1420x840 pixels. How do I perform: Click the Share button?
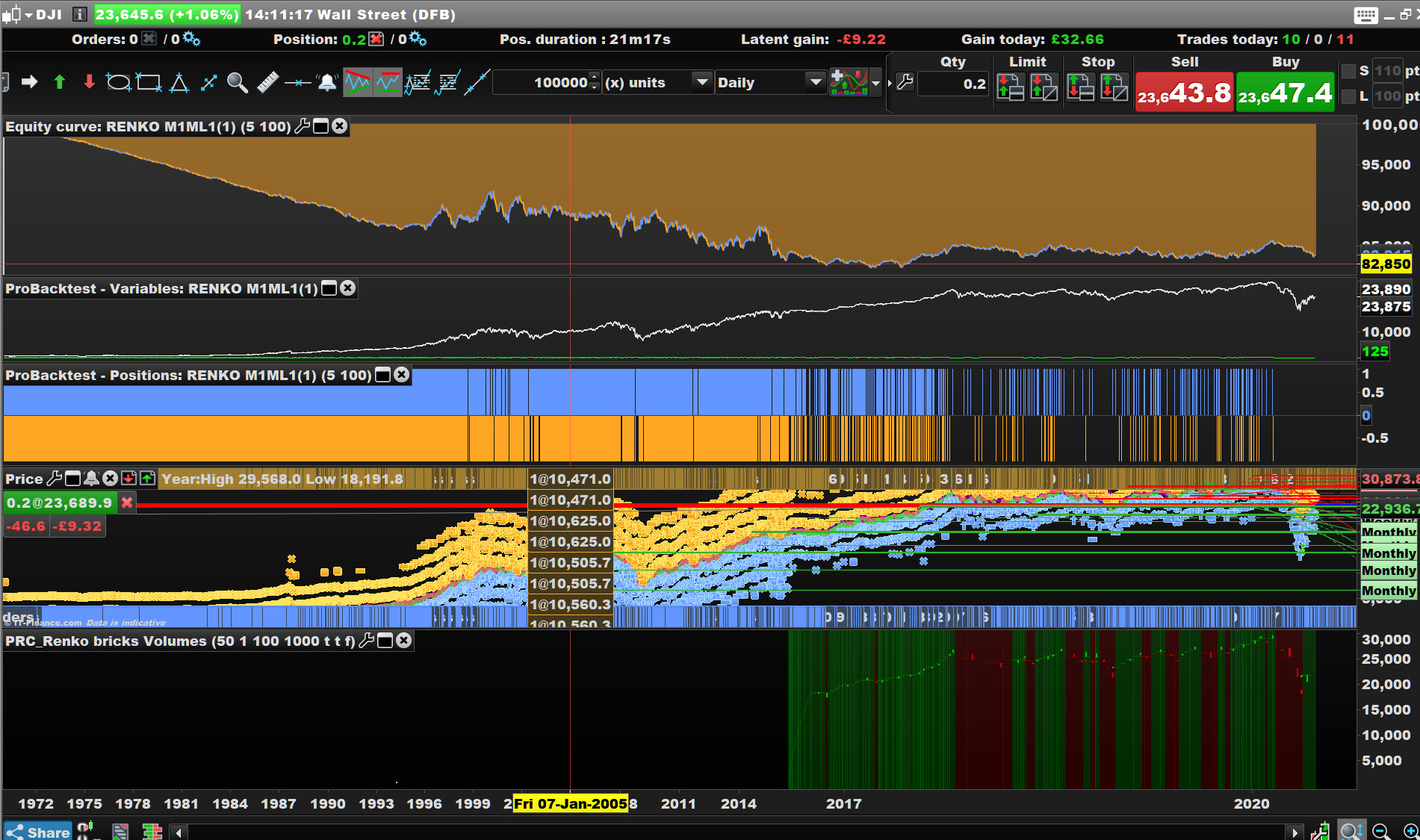click(x=38, y=832)
